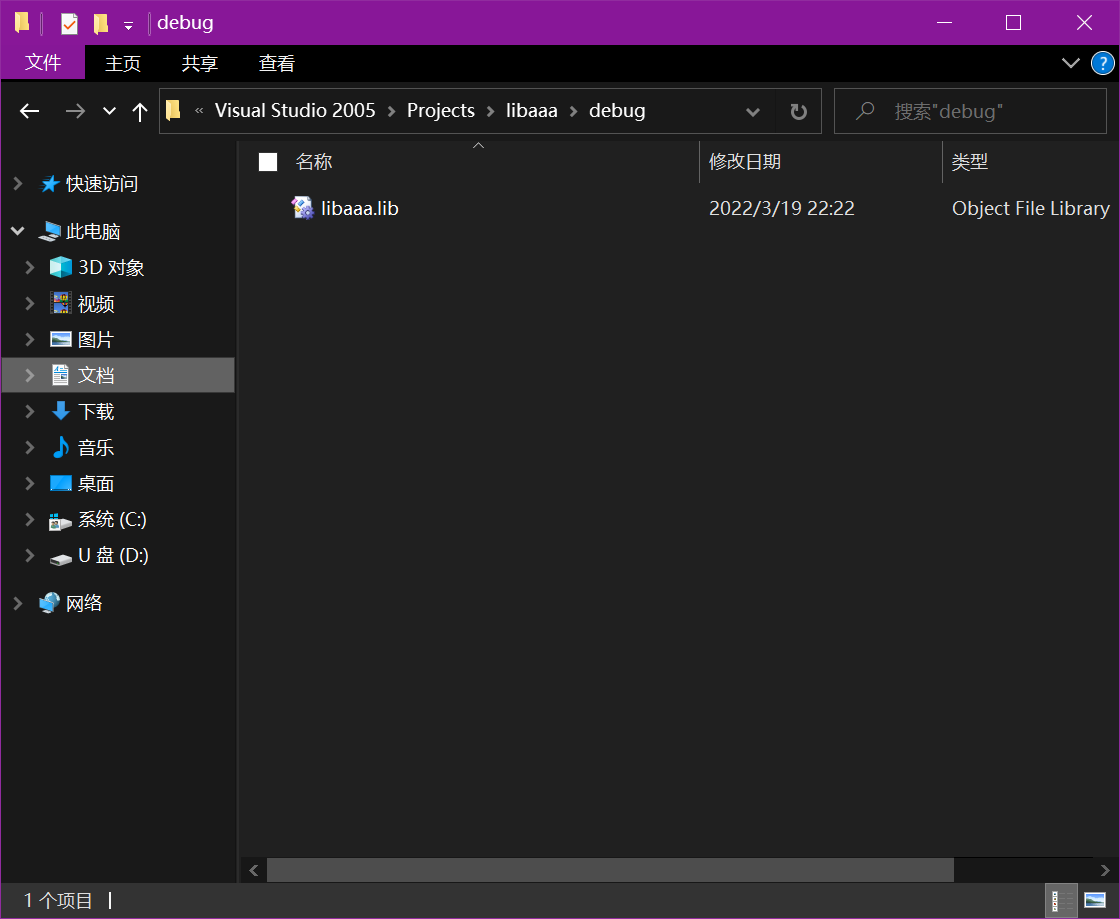Go up one folder level arrow
Screen dimensions: 1120x919
point(140,111)
